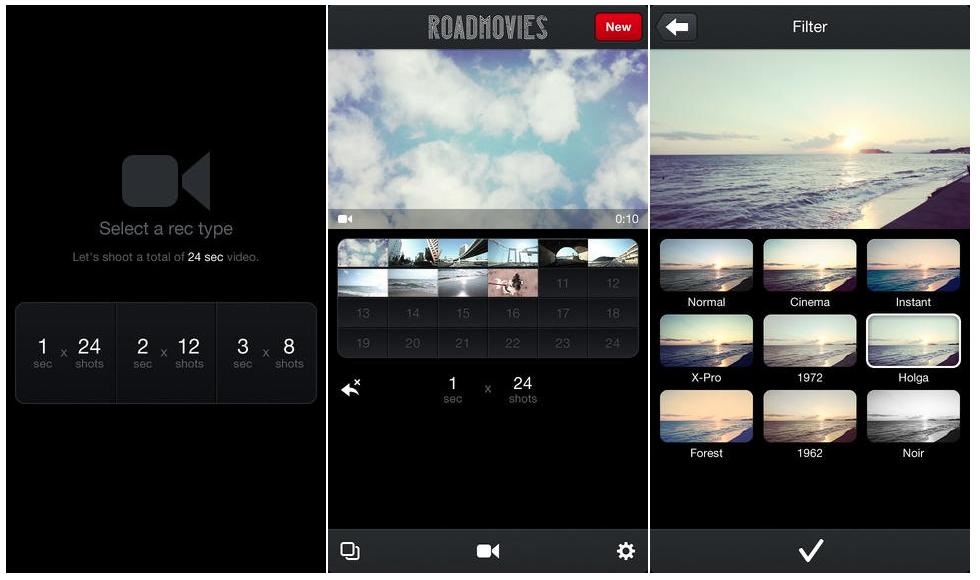Tap the undo last shot arrow icon
The image size is (980, 580).
[x=351, y=388]
